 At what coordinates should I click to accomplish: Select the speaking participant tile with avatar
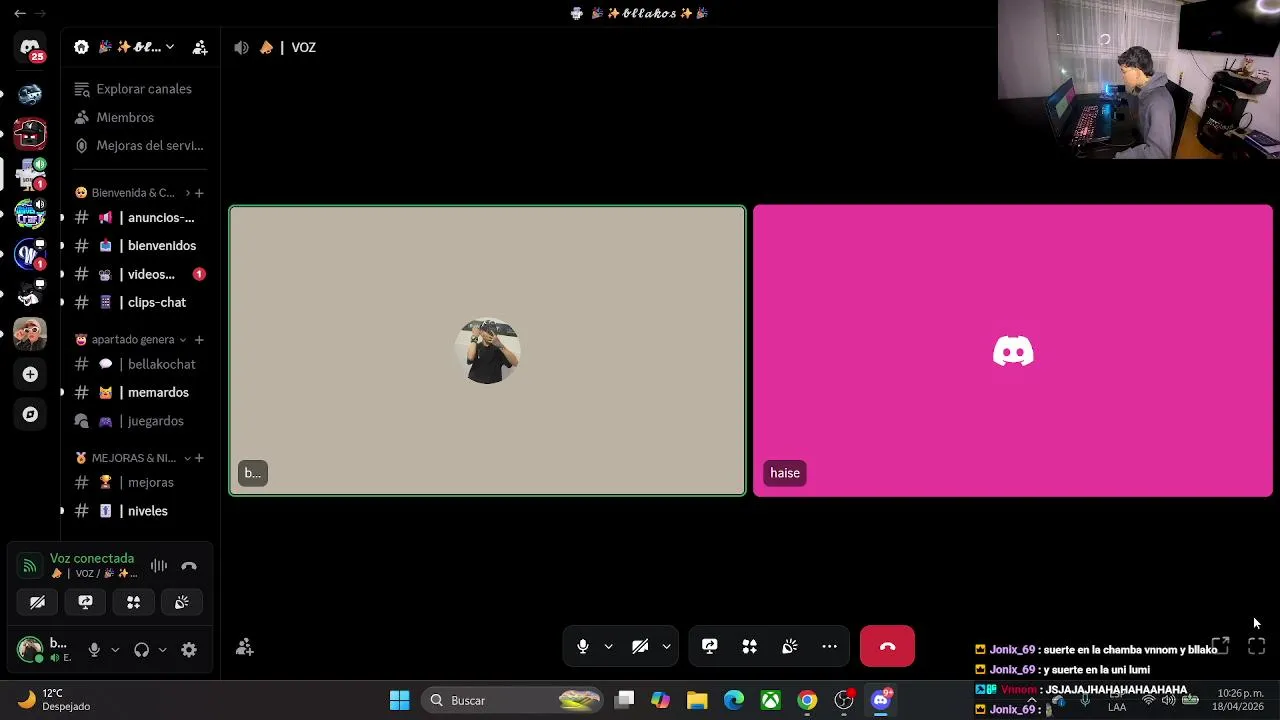487,350
